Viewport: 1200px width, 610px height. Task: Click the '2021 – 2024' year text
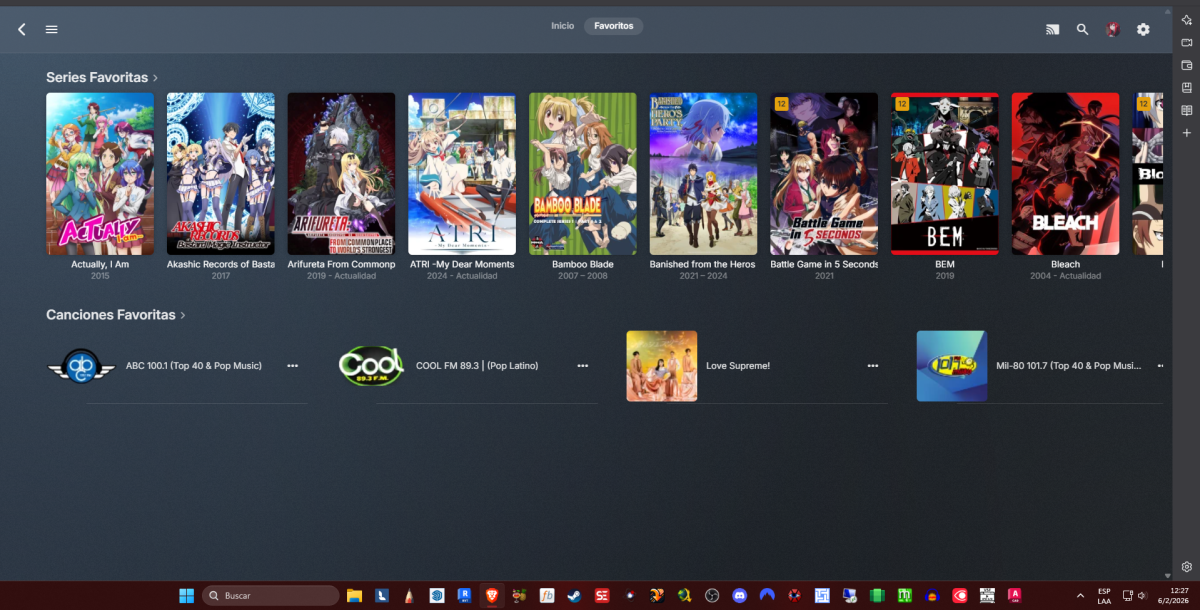(x=703, y=276)
